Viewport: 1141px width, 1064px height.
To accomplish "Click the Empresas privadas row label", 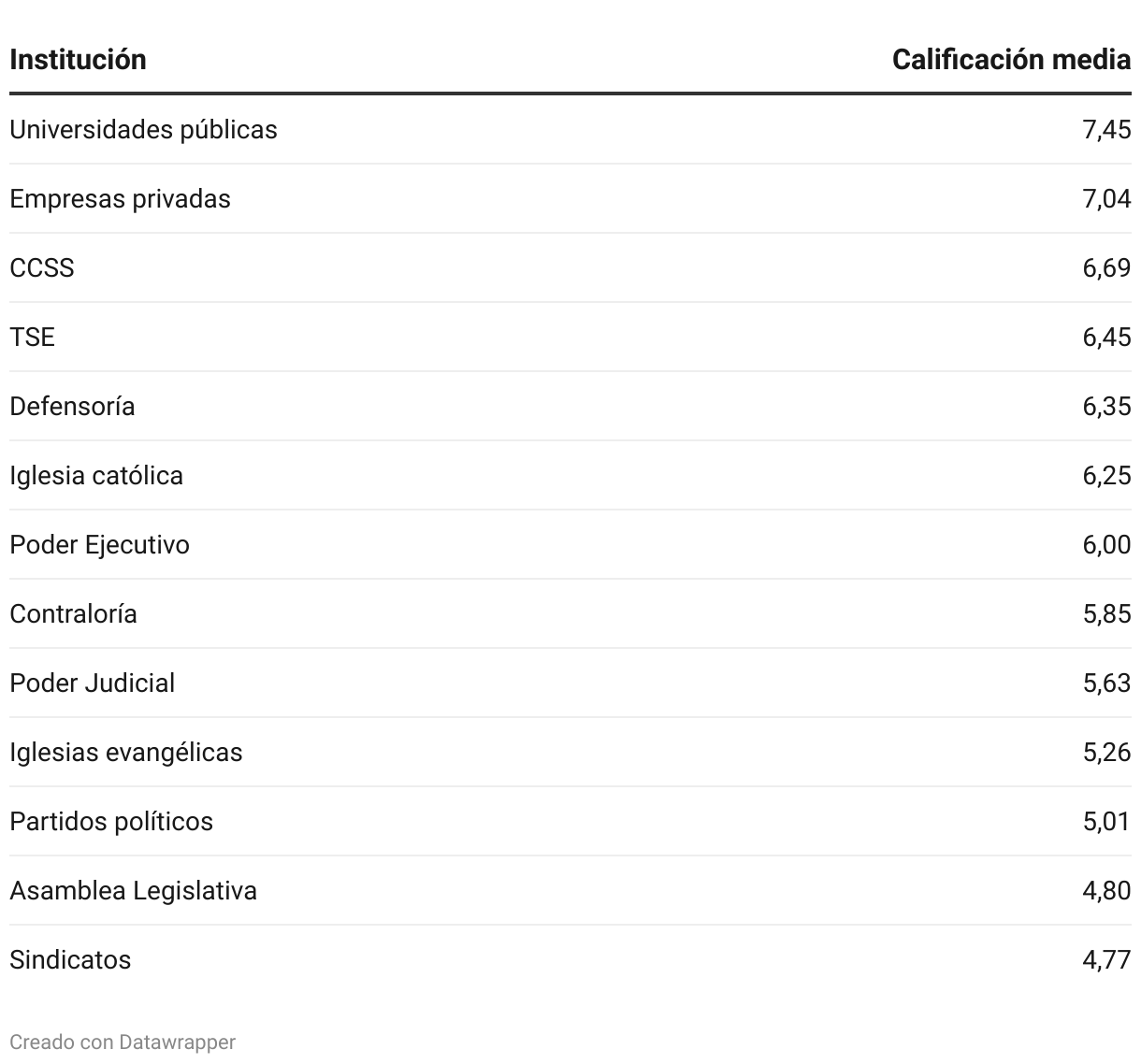I will tap(120, 198).
